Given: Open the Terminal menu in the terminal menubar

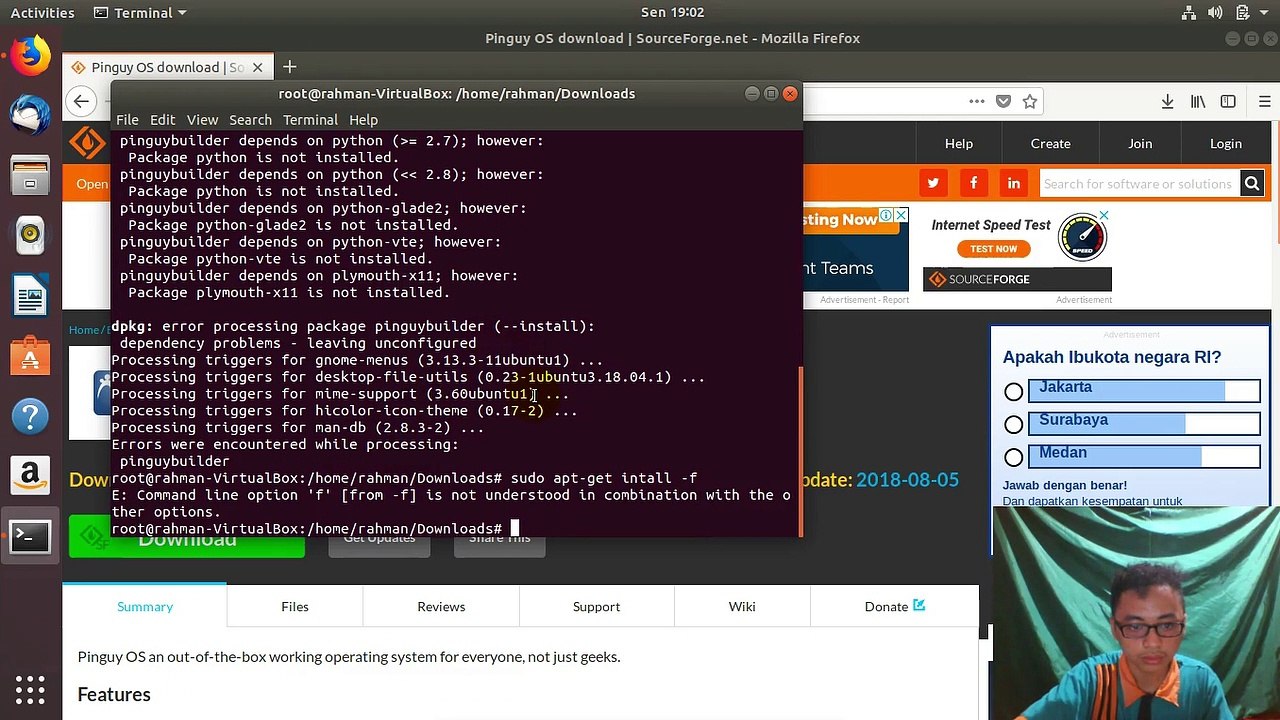Looking at the screenshot, I should pyautogui.click(x=310, y=120).
